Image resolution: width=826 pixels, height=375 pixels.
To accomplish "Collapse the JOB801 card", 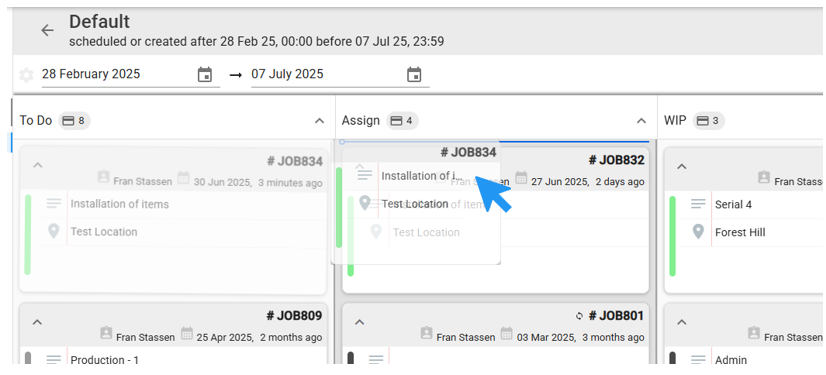I will 359,322.
